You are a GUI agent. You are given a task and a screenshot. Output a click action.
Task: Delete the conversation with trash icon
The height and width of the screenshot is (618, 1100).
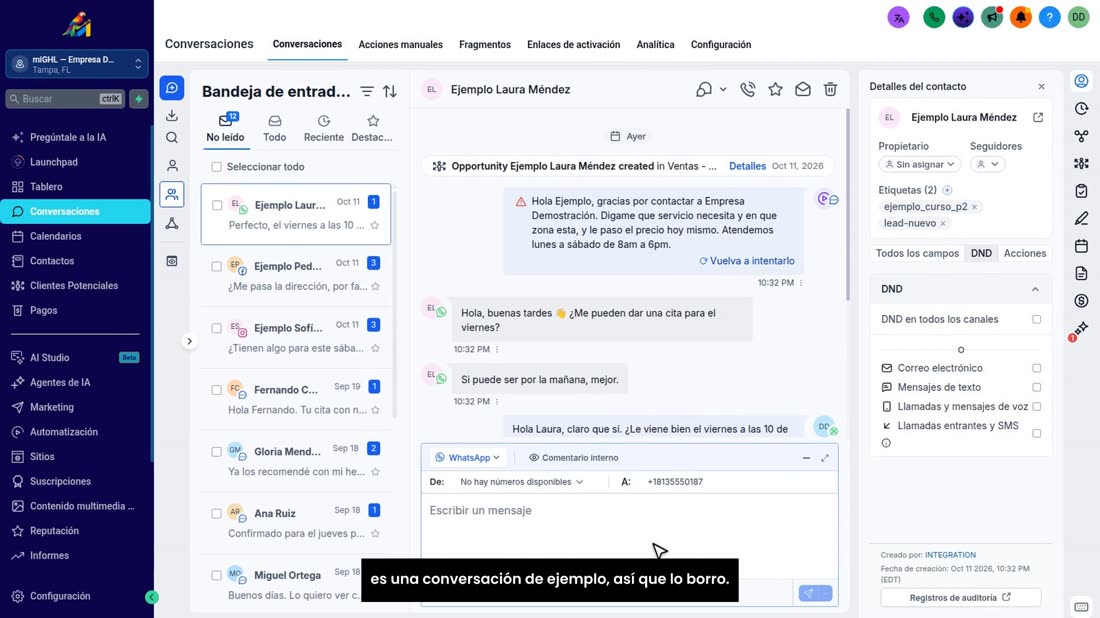click(x=830, y=89)
